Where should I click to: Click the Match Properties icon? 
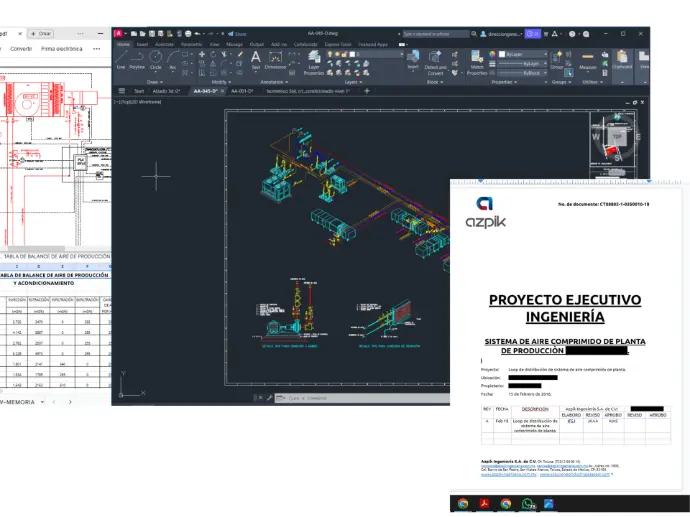[475, 60]
